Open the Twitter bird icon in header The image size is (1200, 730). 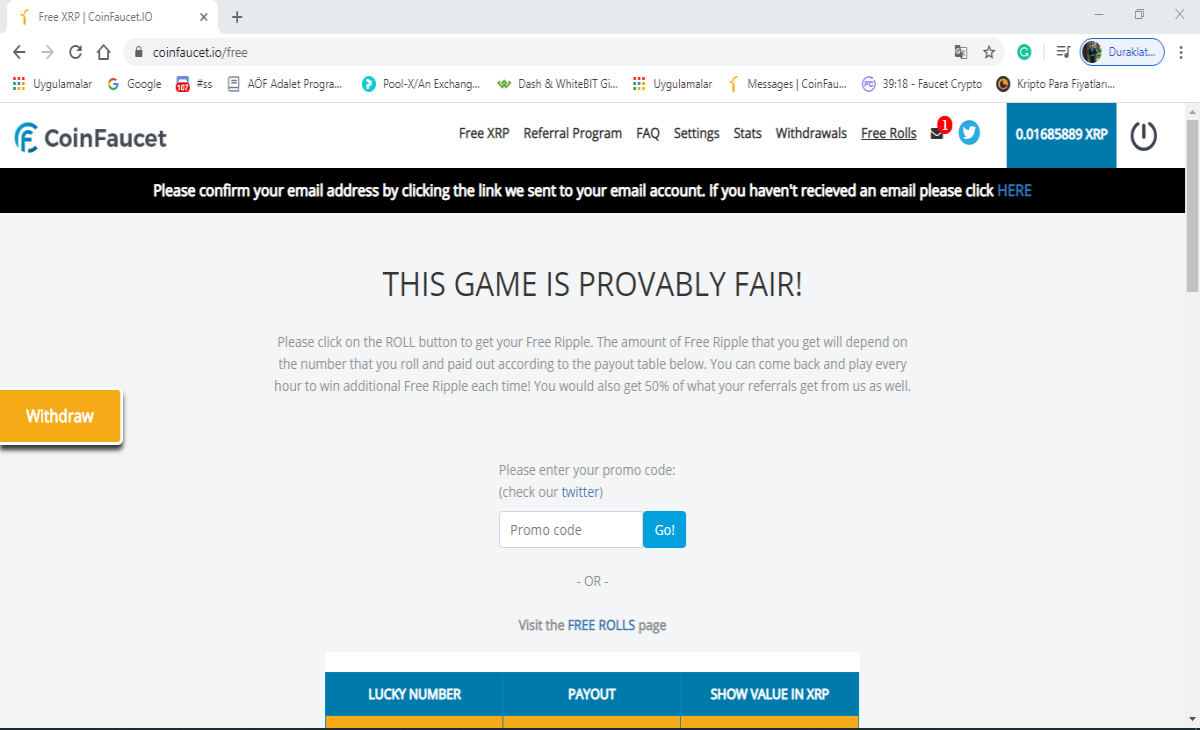(x=969, y=133)
